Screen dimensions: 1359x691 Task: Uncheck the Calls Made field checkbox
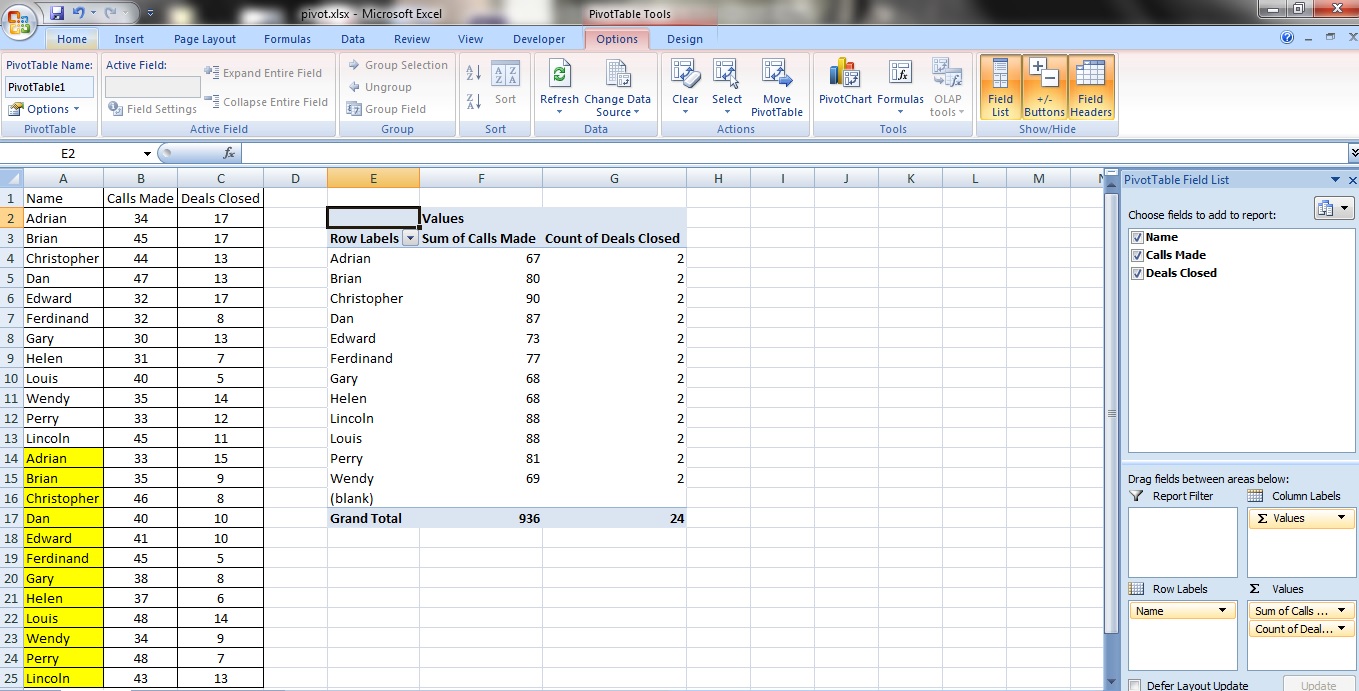tap(1137, 255)
